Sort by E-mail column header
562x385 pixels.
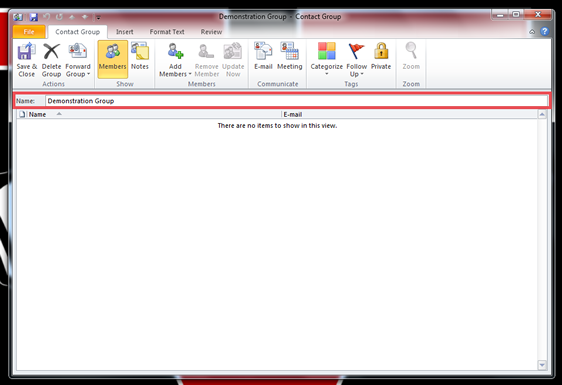tap(409, 114)
